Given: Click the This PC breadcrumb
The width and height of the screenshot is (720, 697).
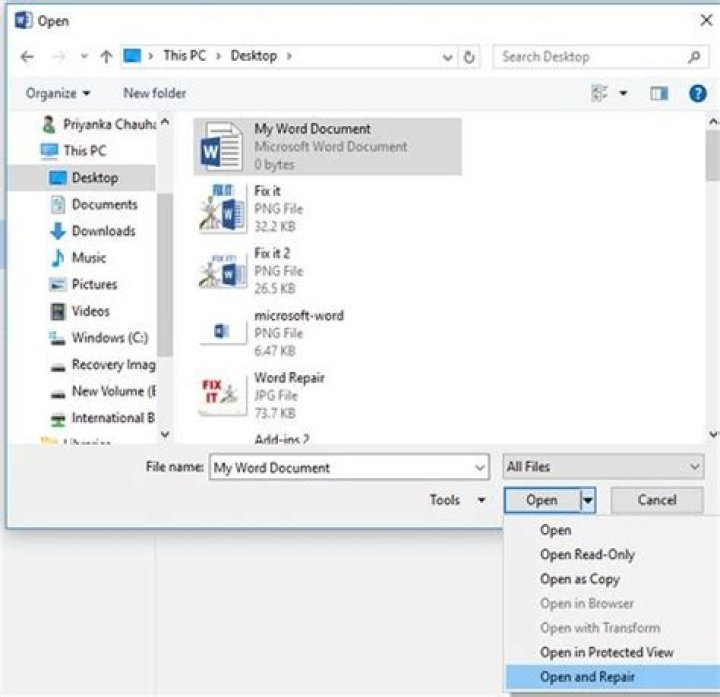Looking at the screenshot, I should (x=185, y=56).
